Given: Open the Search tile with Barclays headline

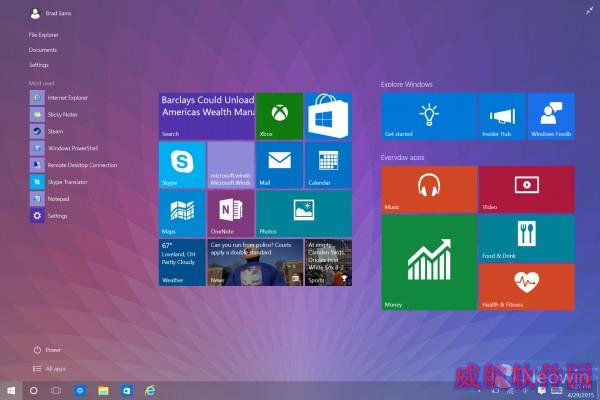Looking at the screenshot, I should 207,116.
